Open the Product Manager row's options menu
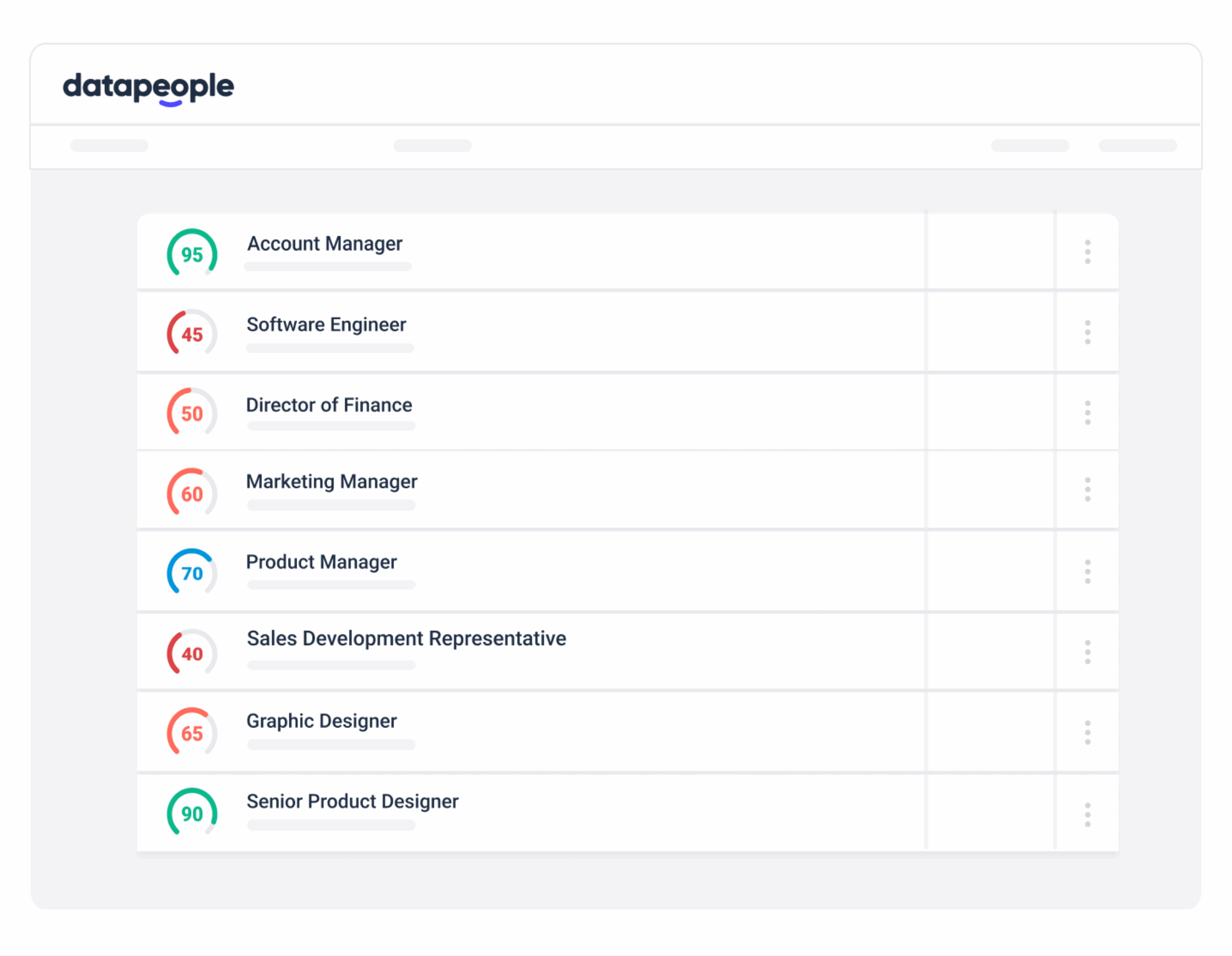 coord(1087,572)
